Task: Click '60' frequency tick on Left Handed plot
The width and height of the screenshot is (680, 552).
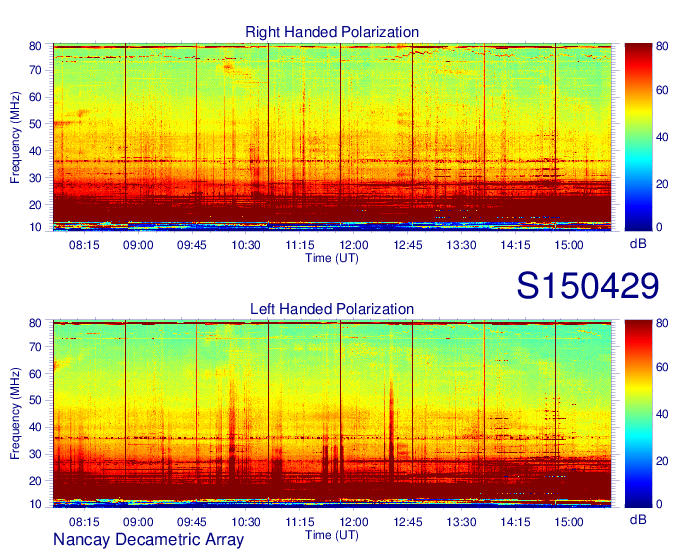Action: [x=35, y=374]
